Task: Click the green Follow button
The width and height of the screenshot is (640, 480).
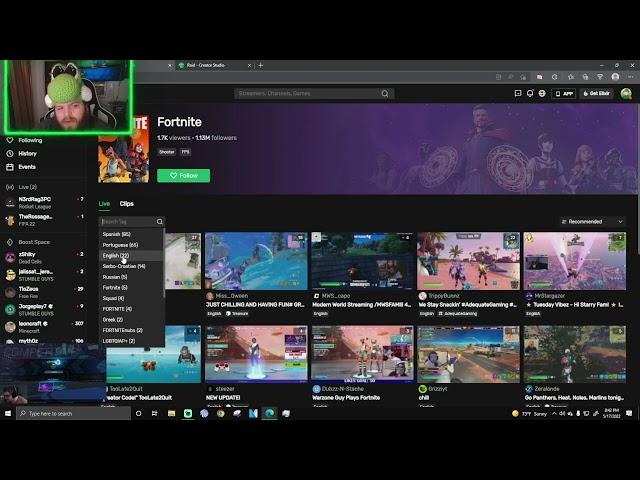Action: tap(184, 176)
